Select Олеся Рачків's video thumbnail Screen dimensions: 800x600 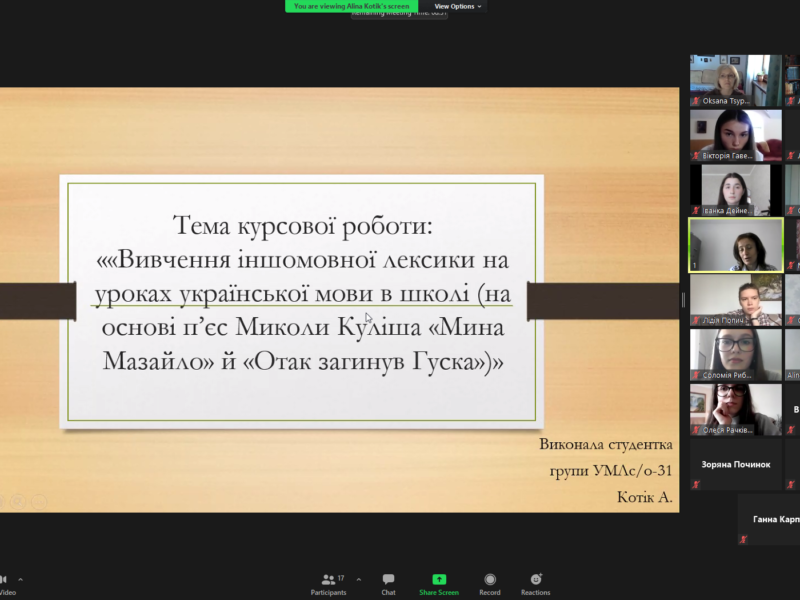pyautogui.click(x=735, y=410)
